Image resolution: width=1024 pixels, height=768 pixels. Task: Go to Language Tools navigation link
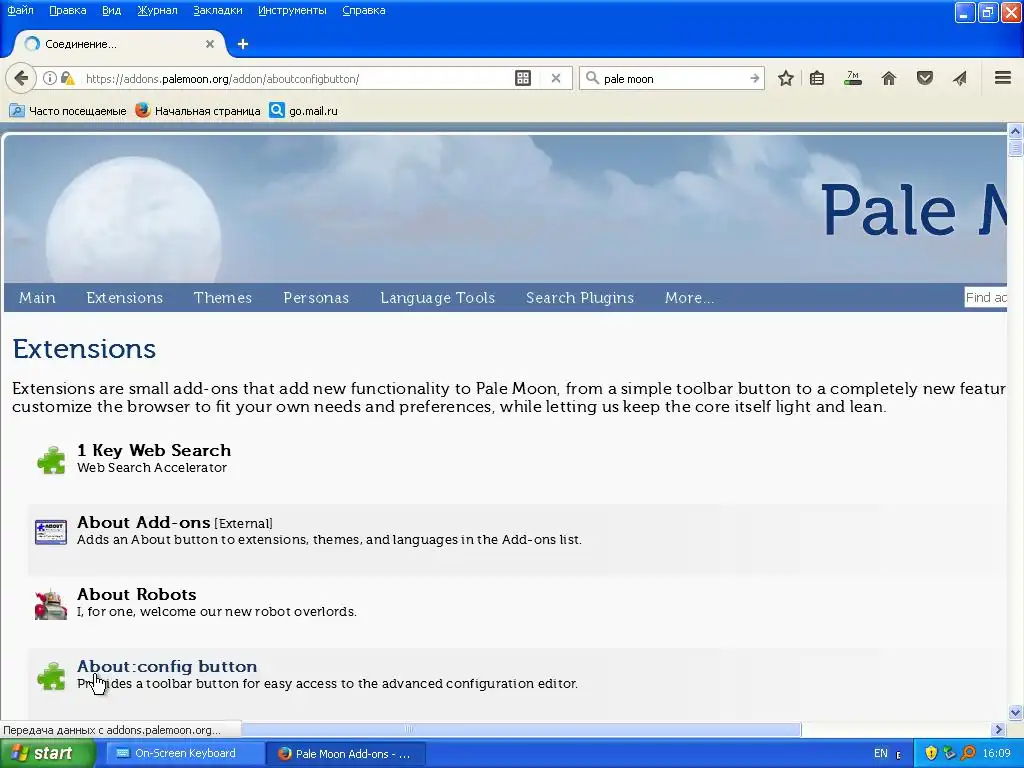438,298
